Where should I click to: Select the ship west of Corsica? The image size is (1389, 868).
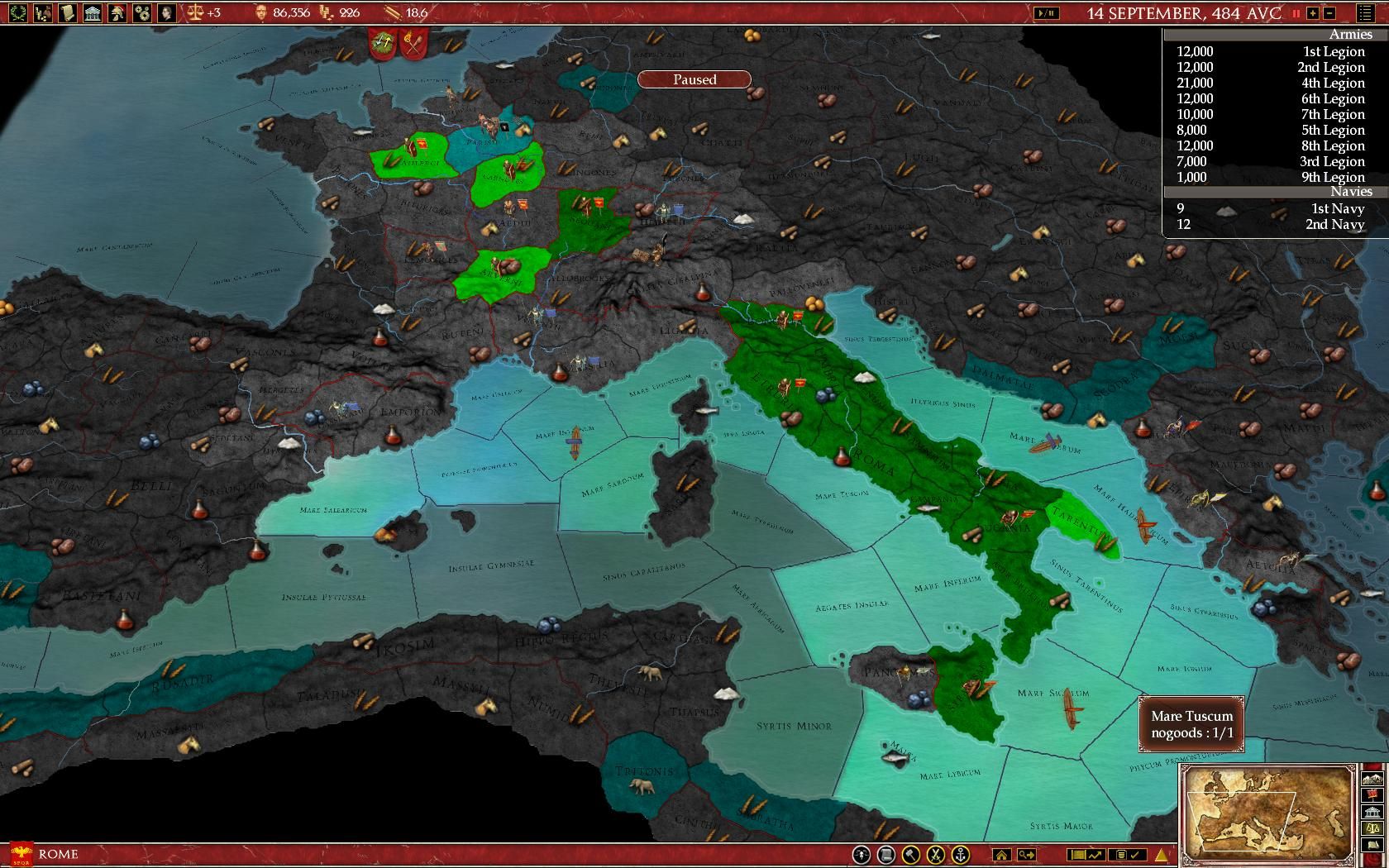574,443
